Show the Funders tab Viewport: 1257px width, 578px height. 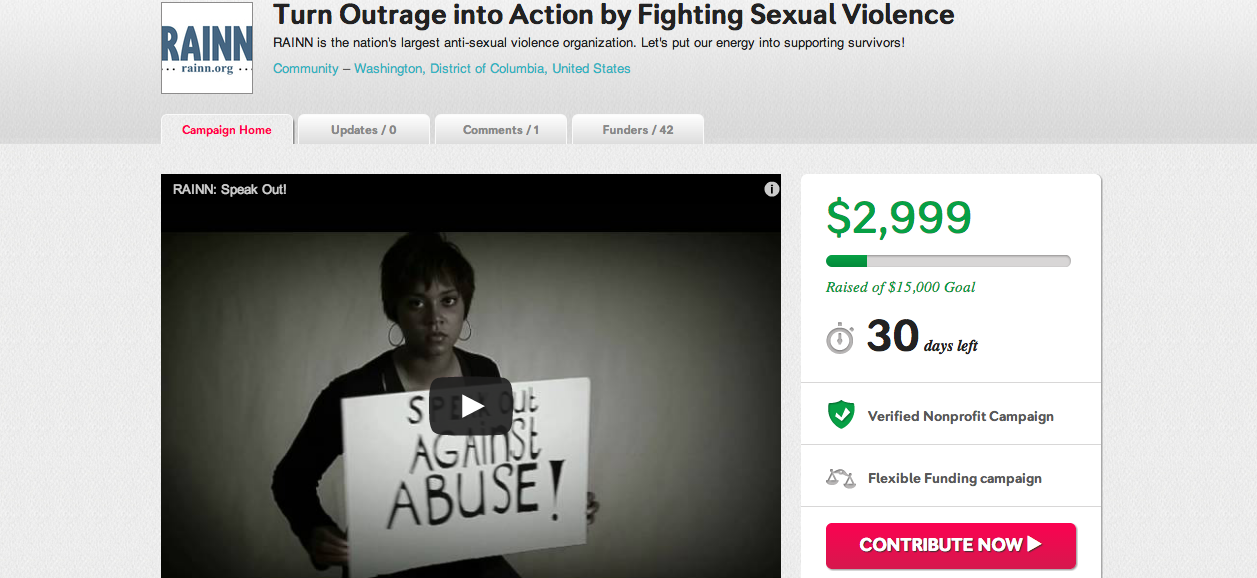point(638,130)
